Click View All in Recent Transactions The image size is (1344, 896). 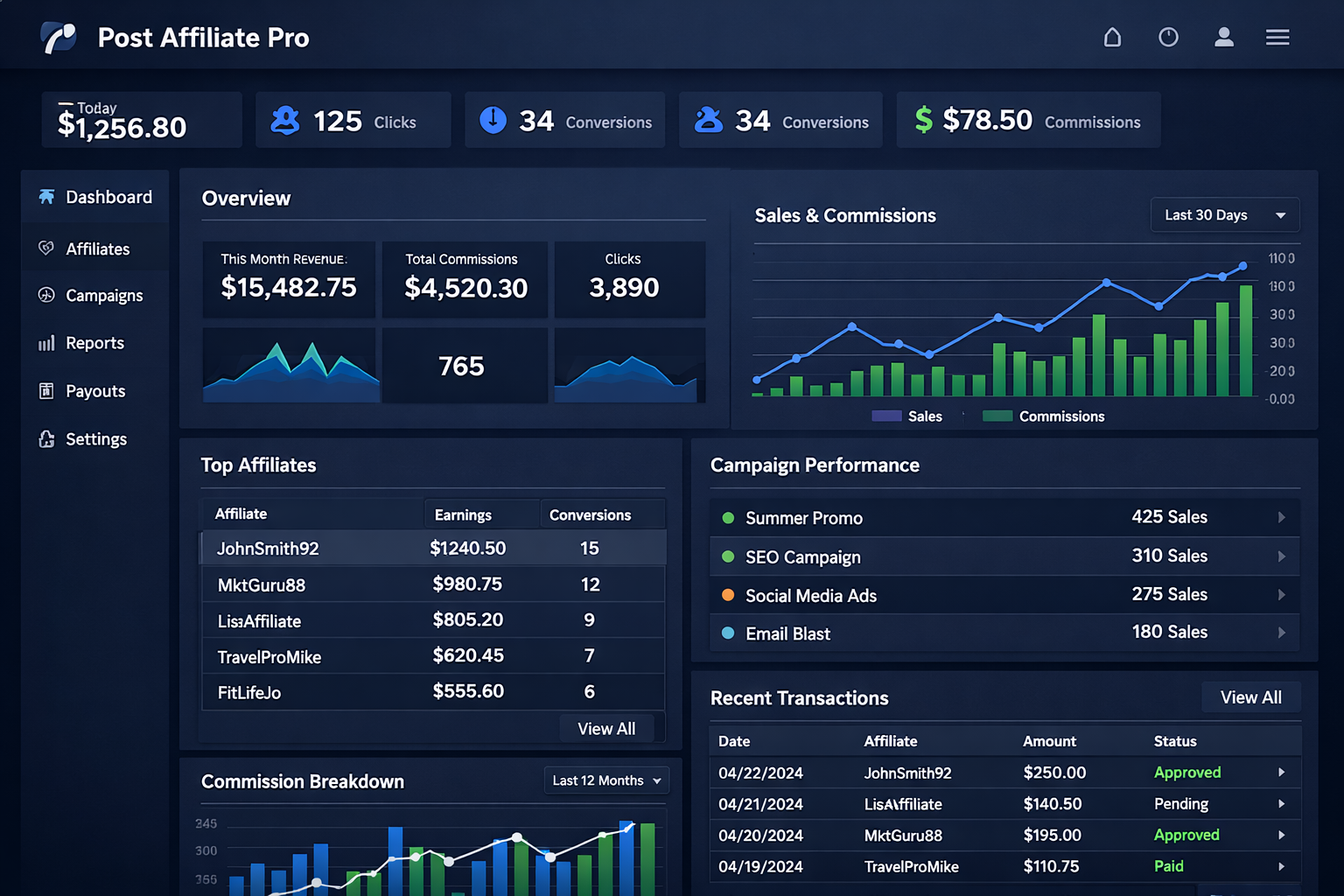tap(1250, 697)
